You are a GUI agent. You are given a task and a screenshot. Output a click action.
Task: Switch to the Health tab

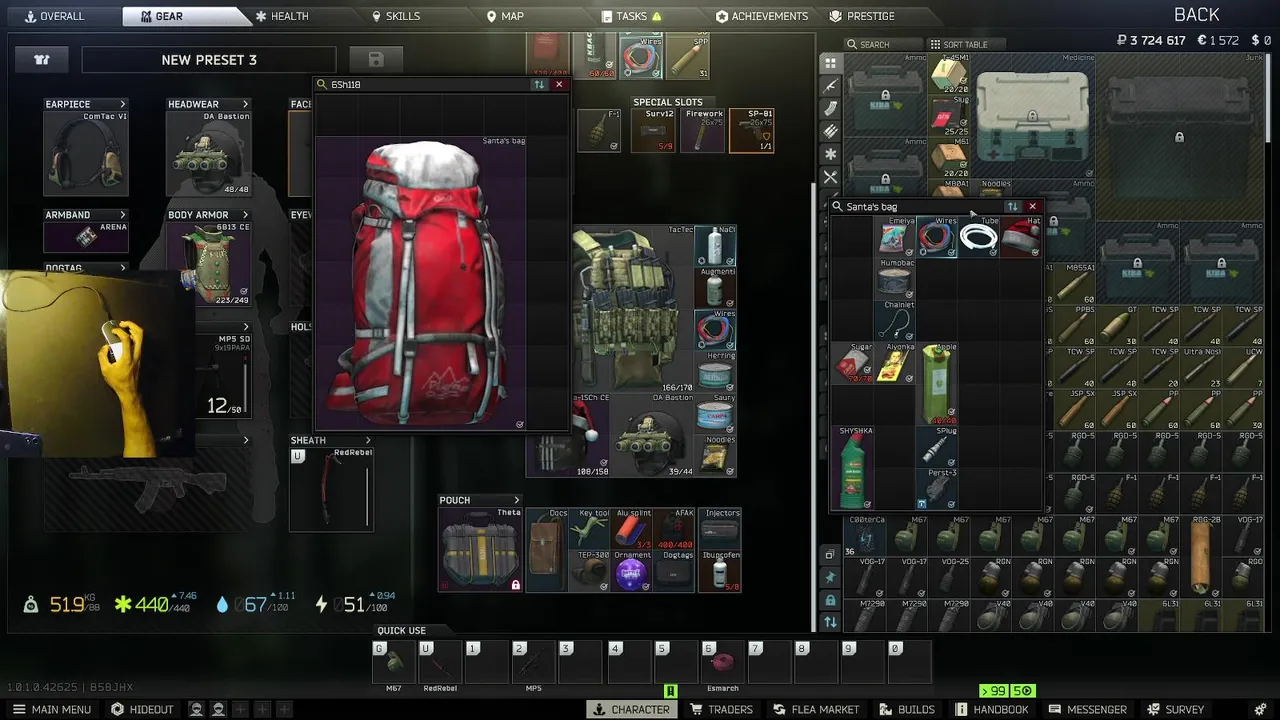pyautogui.click(x=281, y=16)
